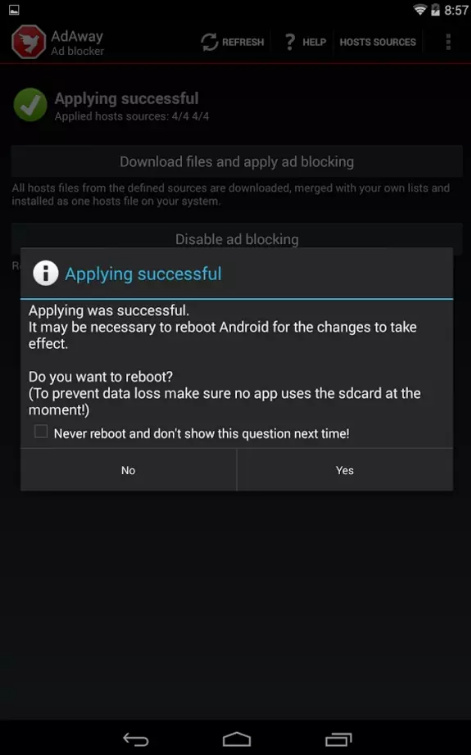This screenshot has height=755, width=471.
Task: Click Download files and apply ad blocking
Action: pyautogui.click(x=236, y=161)
